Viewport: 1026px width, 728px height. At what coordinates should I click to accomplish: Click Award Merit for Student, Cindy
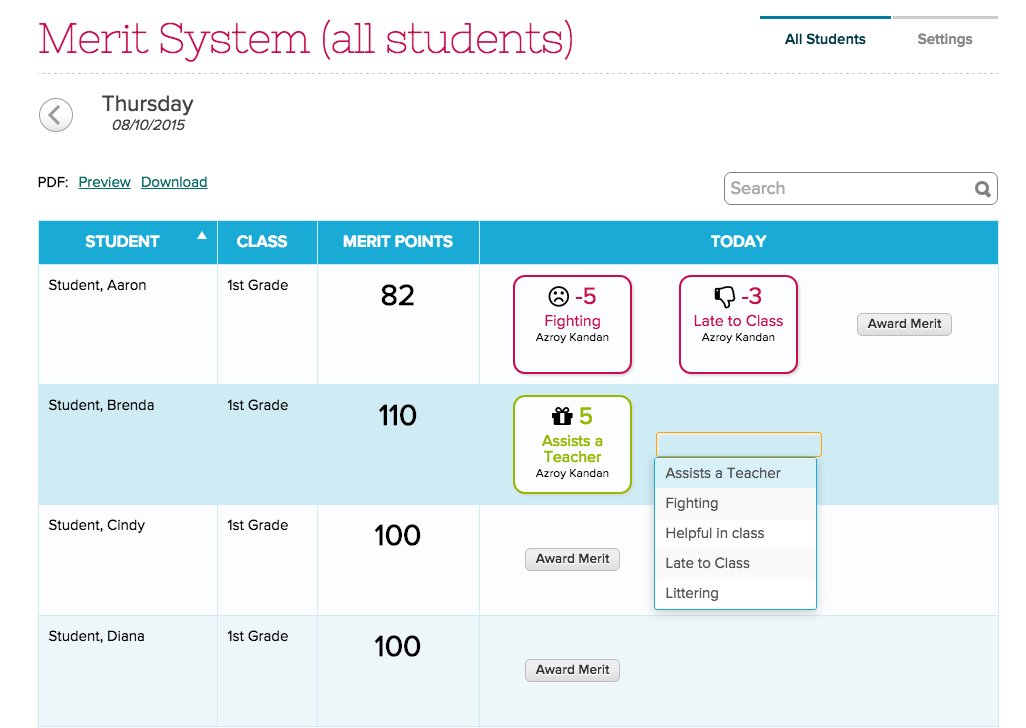572,559
